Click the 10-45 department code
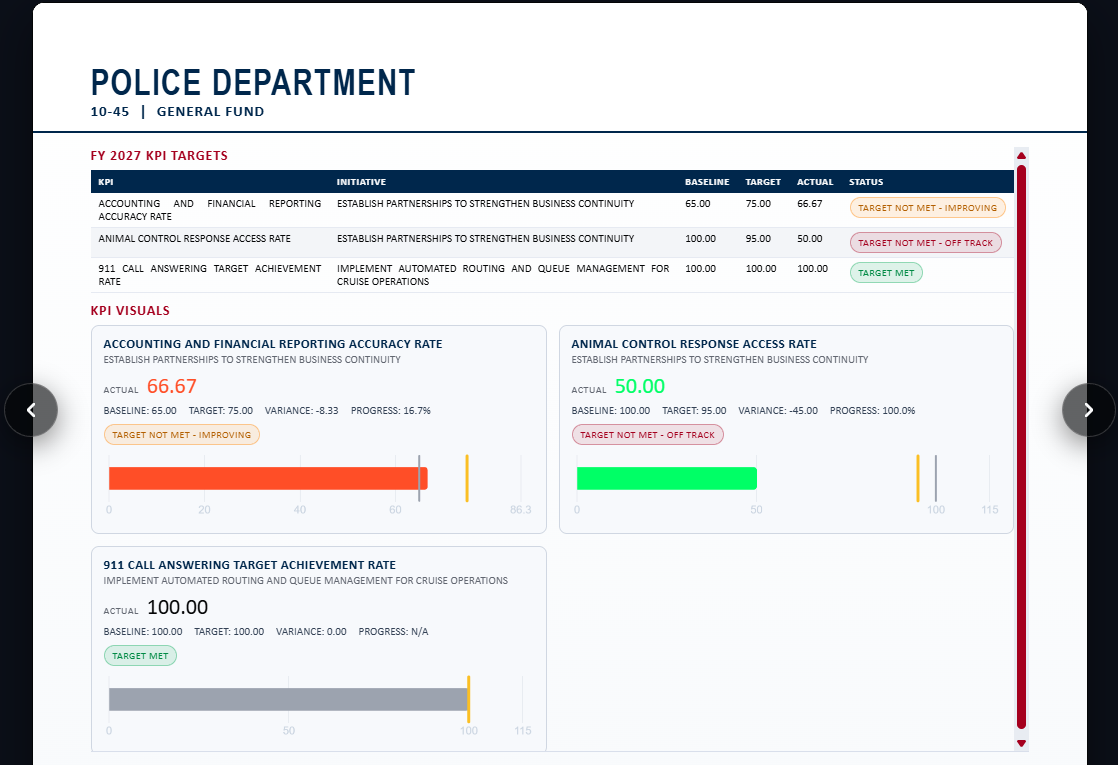This screenshot has width=1118, height=765. tap(110, 111)
